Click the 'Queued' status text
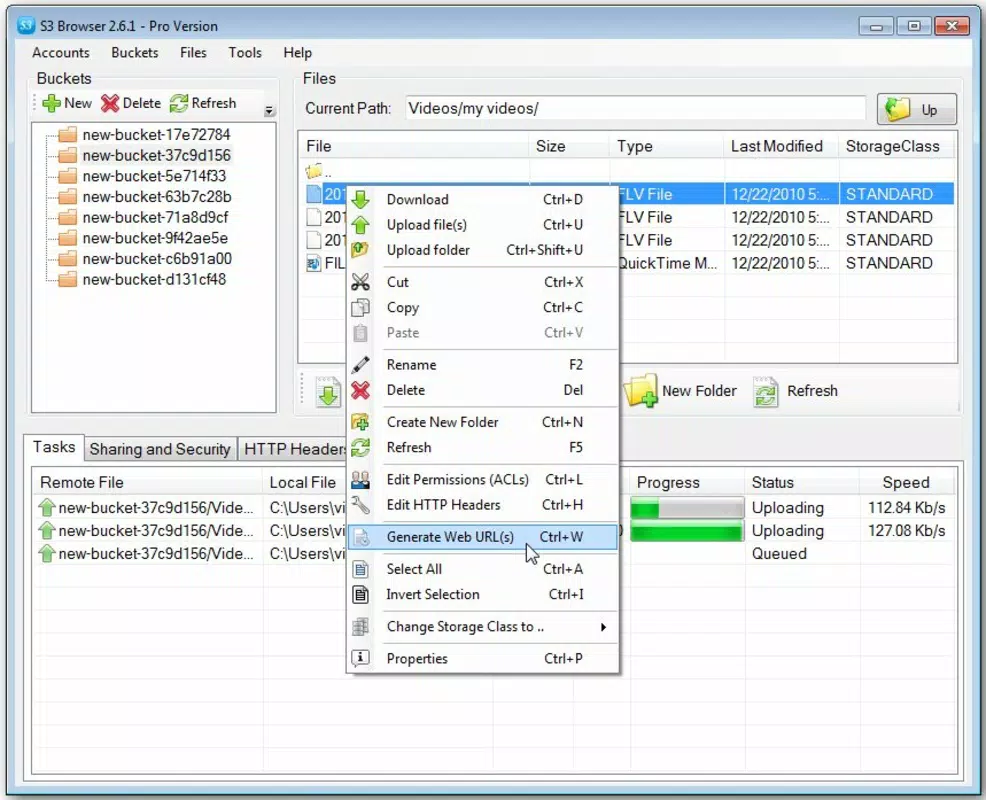Viewport: 986px width, 800px height. [779, 554]
